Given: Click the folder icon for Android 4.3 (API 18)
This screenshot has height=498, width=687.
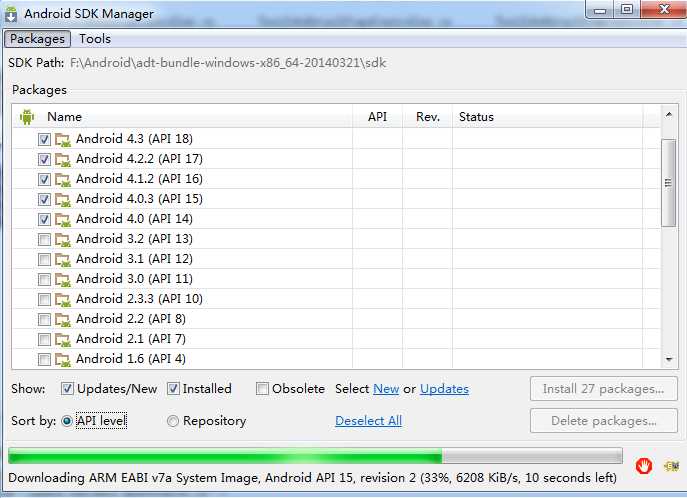Looking at the screenshot, I should (63, 140).
